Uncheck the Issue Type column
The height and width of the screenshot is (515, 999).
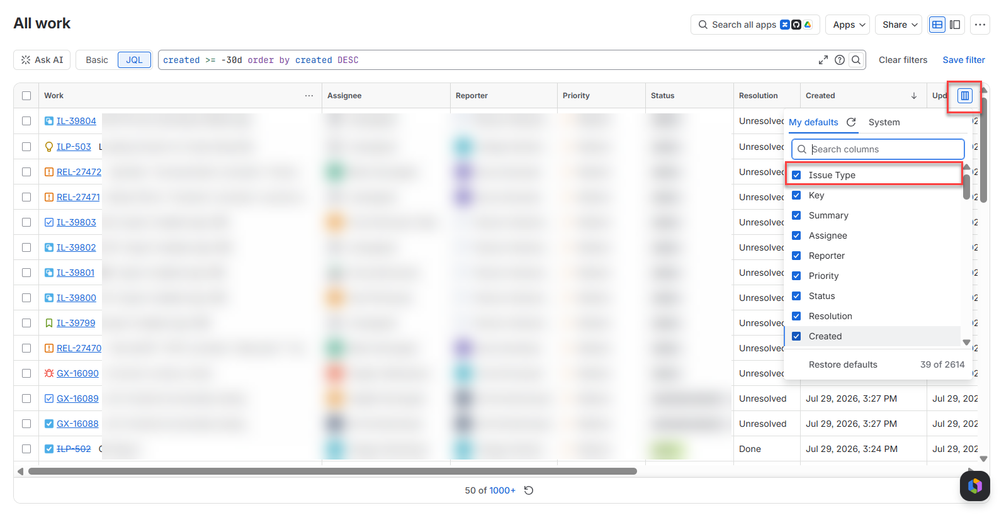click(x=796, y=175)
